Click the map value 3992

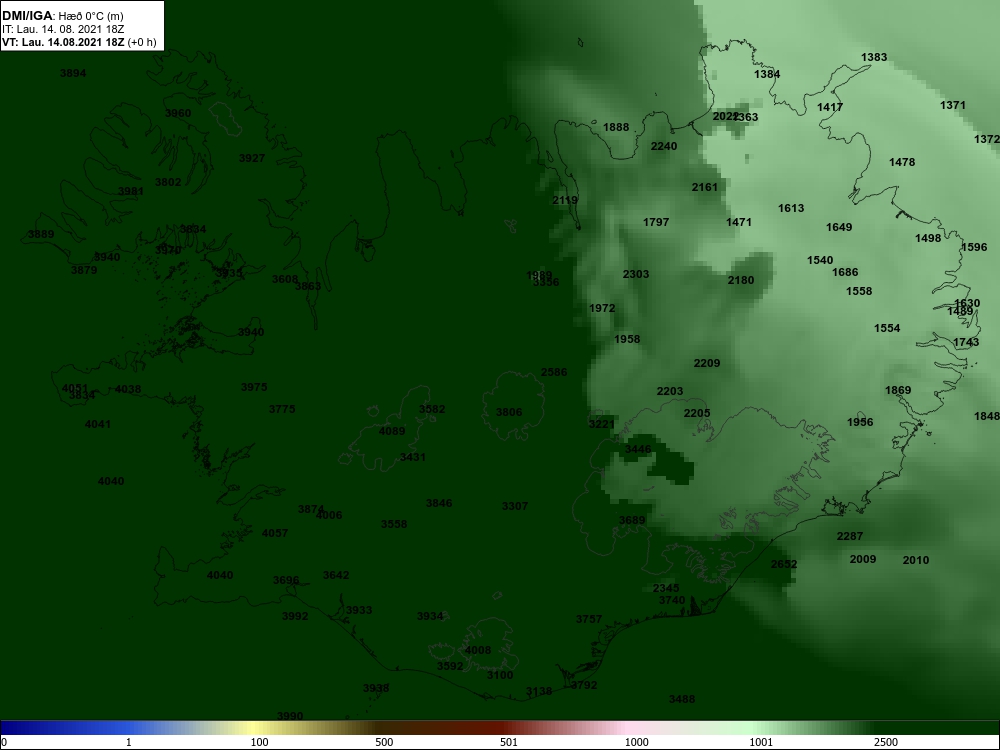pyautogui.click(x=295, y=616)
